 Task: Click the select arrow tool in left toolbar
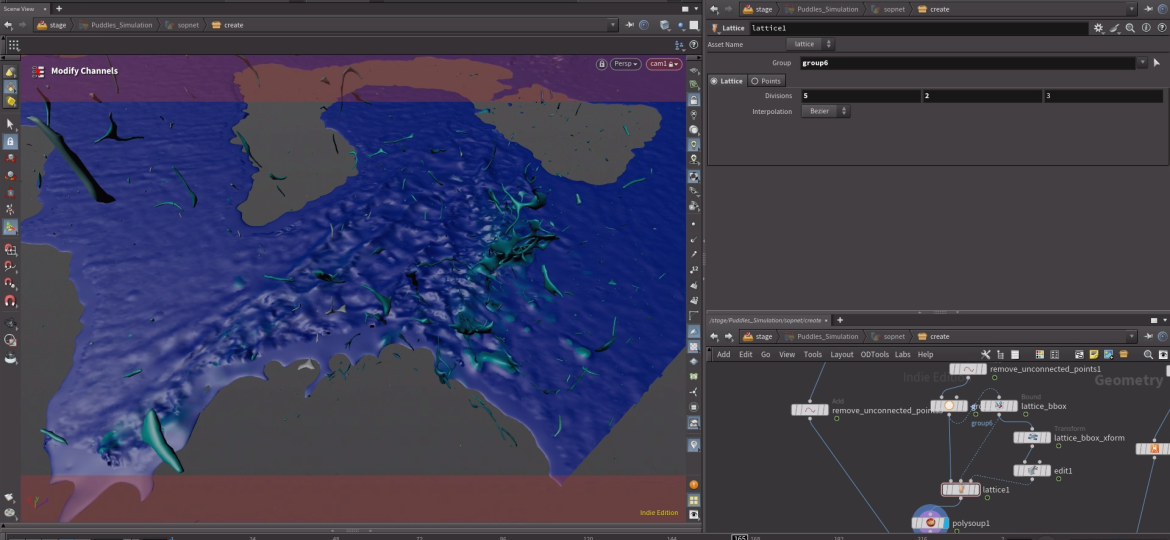[x=10, y=124]
